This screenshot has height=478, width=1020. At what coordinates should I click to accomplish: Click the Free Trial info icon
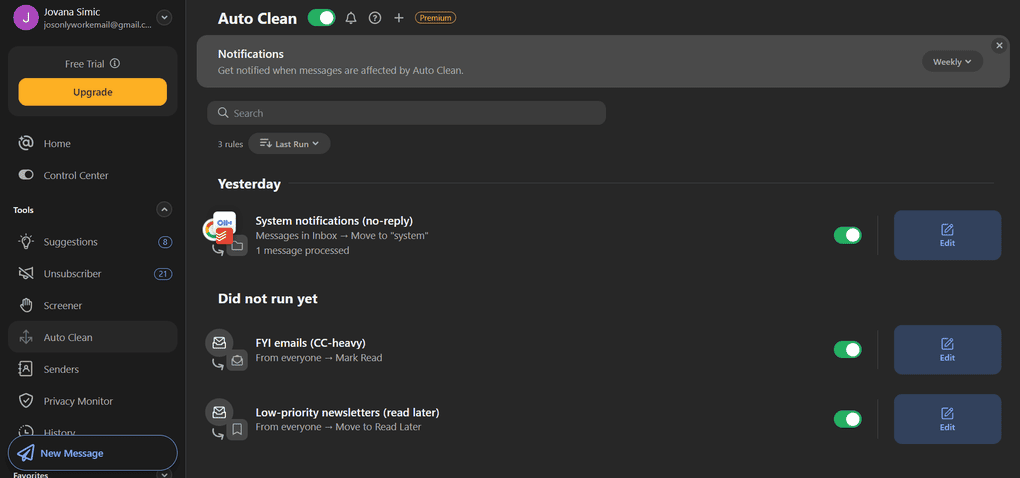[x=115, y=64]
